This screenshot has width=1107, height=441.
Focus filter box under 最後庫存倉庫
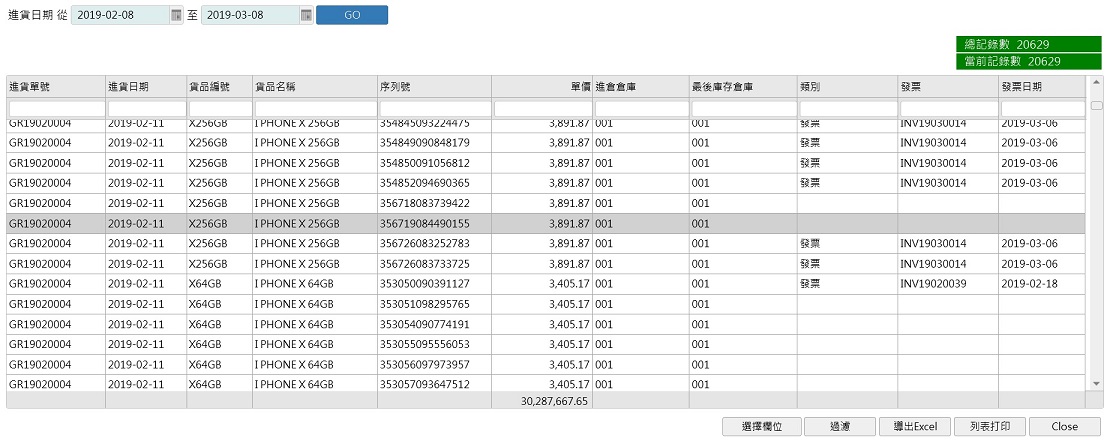coord(744,109)
